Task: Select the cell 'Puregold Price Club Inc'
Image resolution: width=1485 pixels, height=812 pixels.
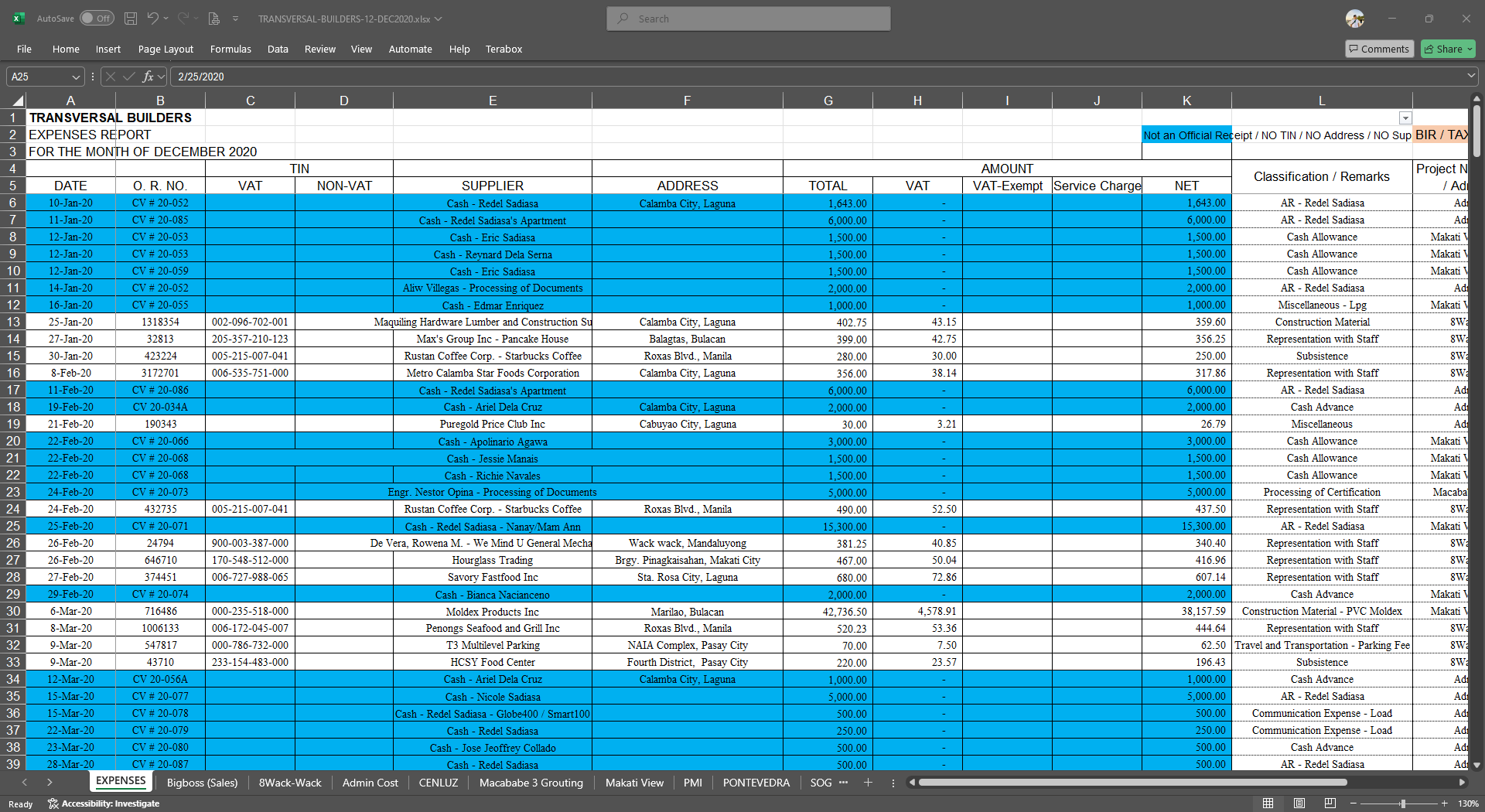Action: click(x=493, y=424)
